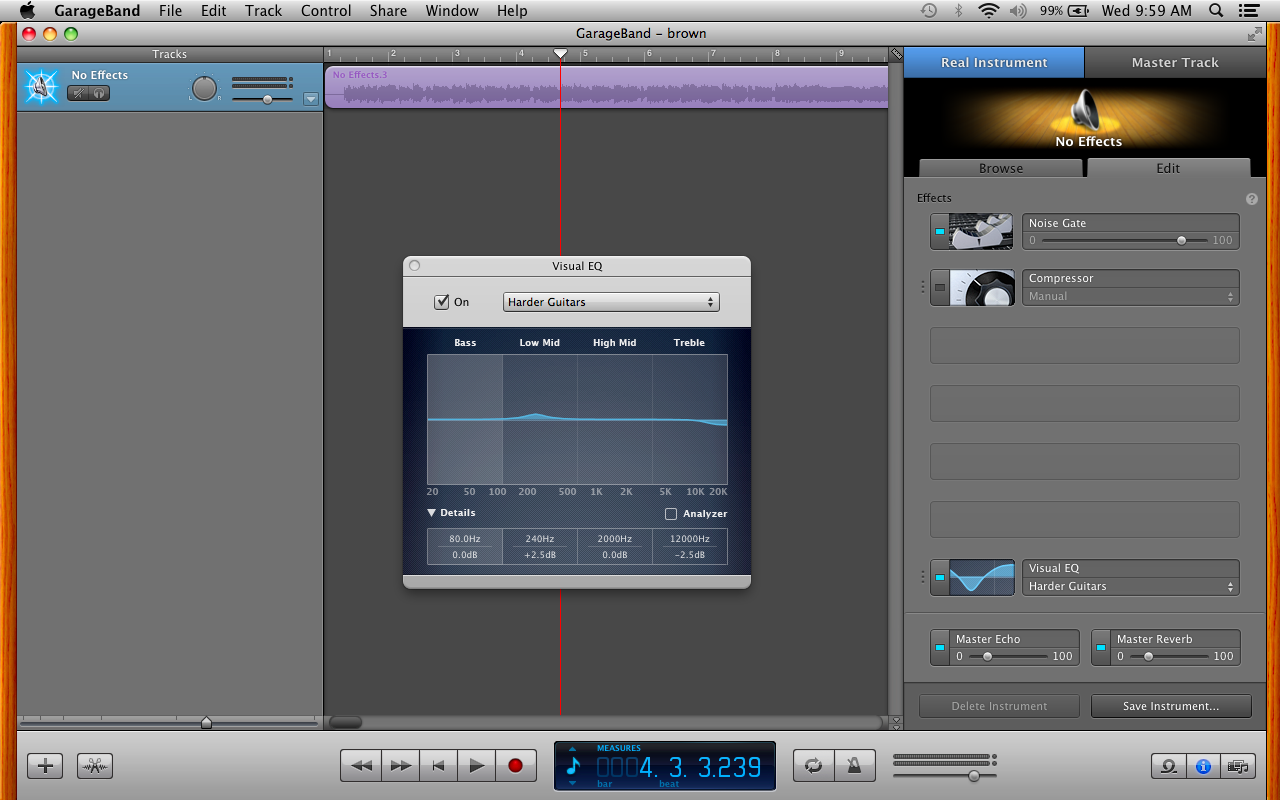Image resolution: width=1280 pixels, height=800 pixels.
Task: Switch to the Master Track tab
Action: coord(1174,62)
